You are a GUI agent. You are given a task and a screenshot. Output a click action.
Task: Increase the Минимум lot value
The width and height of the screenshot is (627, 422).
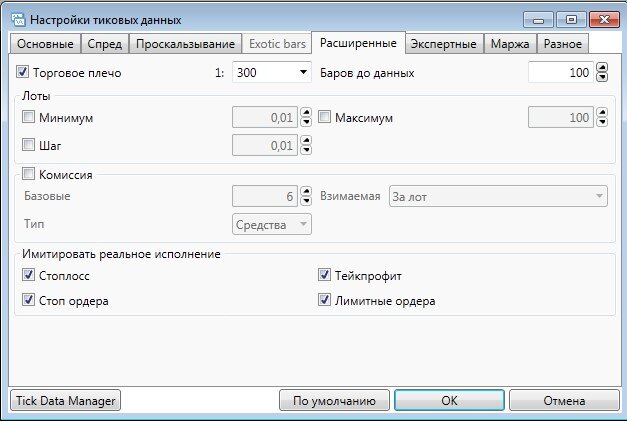(306, 112)
